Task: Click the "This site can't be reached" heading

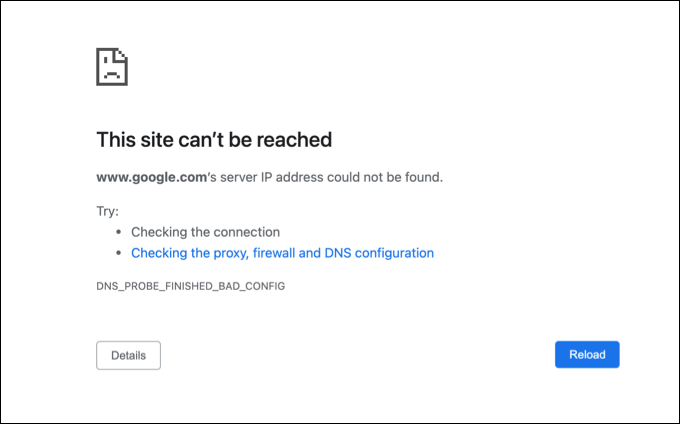Action: [214, 139]
